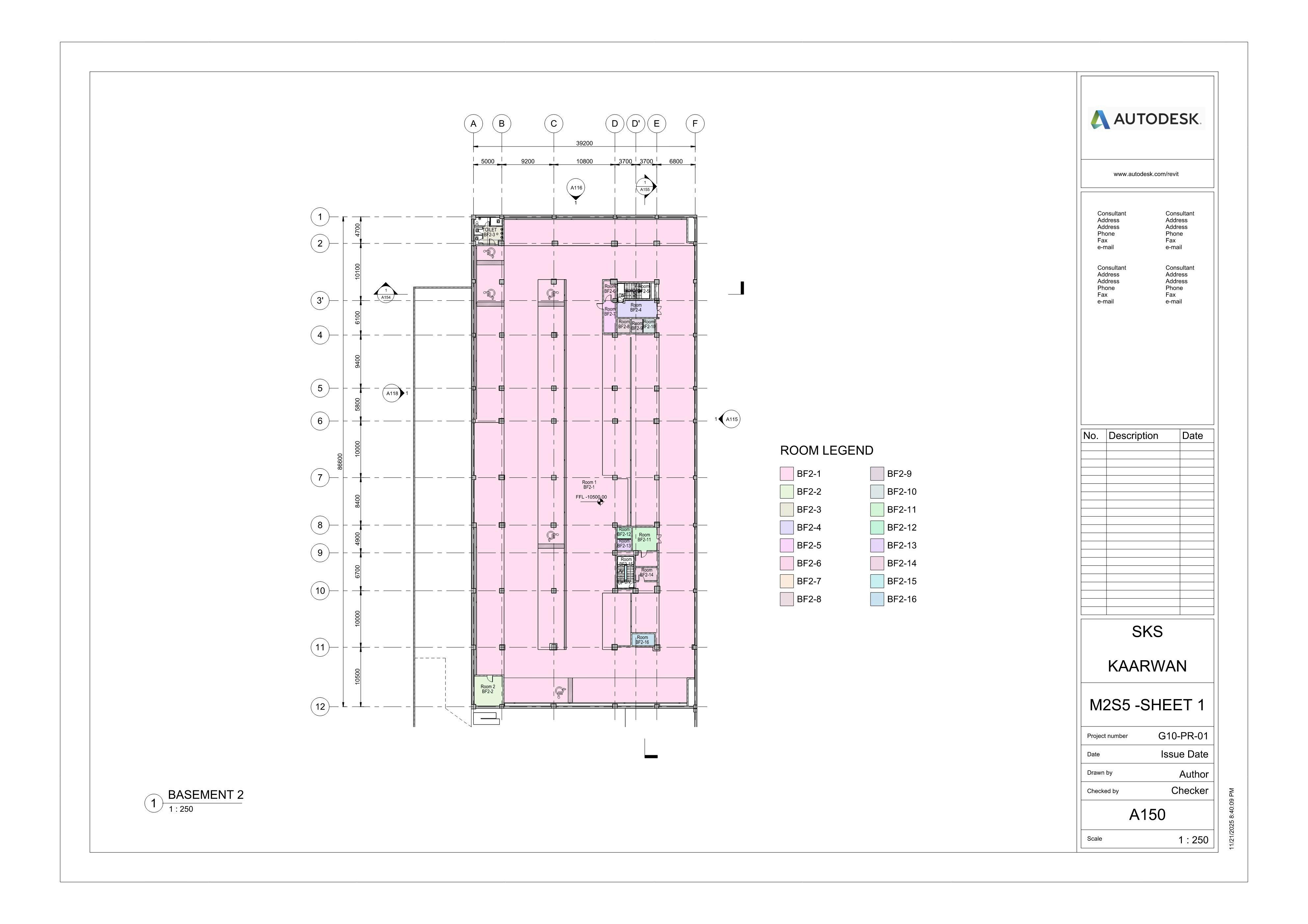Screen dimensions: 1308x924
Task: Click the A118 elevation marker bubble
Action: [392, 393]
